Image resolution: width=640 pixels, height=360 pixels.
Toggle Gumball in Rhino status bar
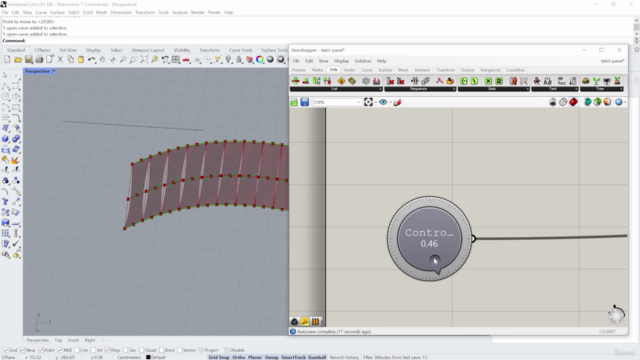[x=317, y=357]
